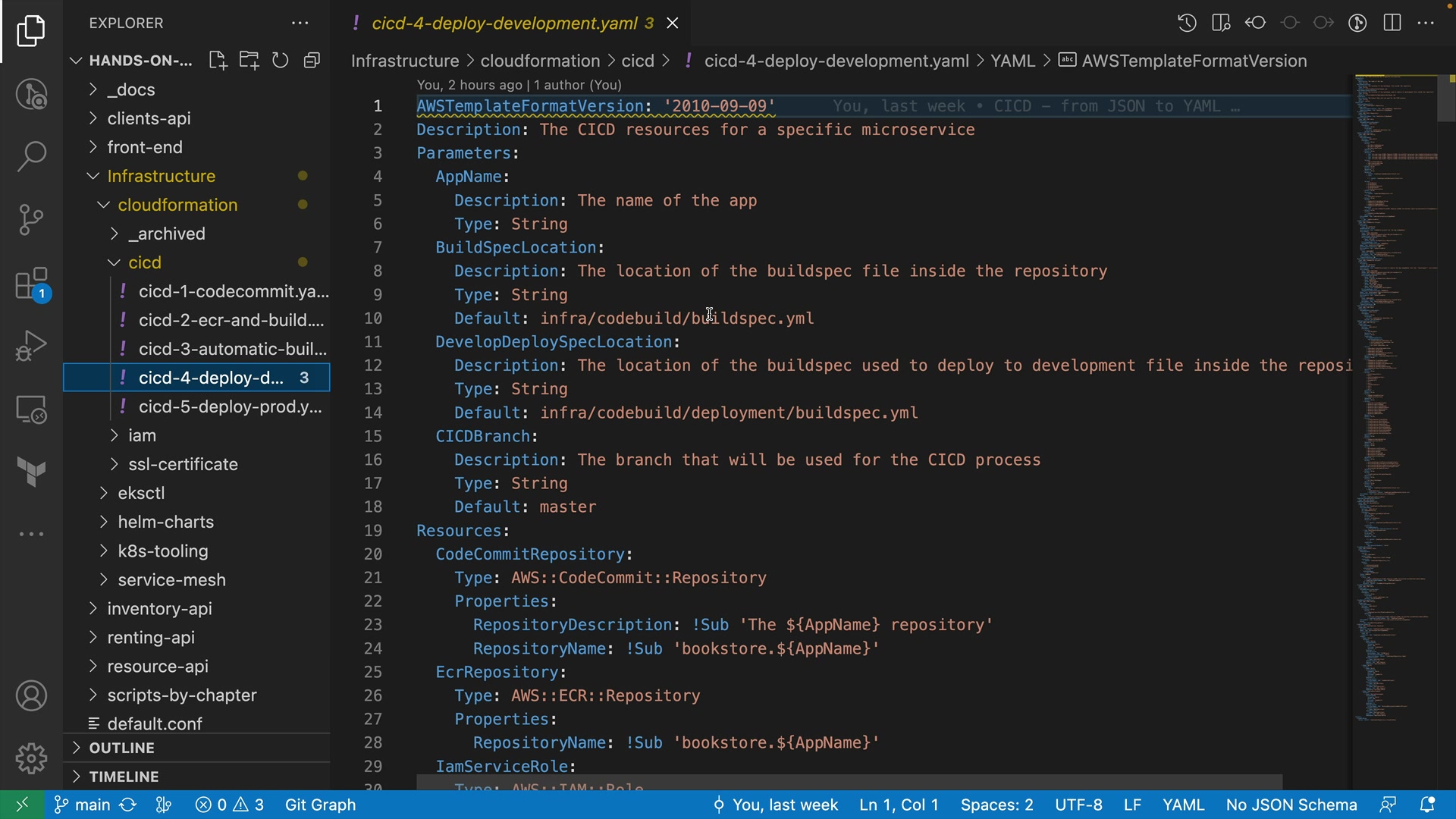Image resolution: width=1456 pixels, height=819 pixels.
Task: Open the Source Control view
Action: pyautogui.click(x=31, y=220)
